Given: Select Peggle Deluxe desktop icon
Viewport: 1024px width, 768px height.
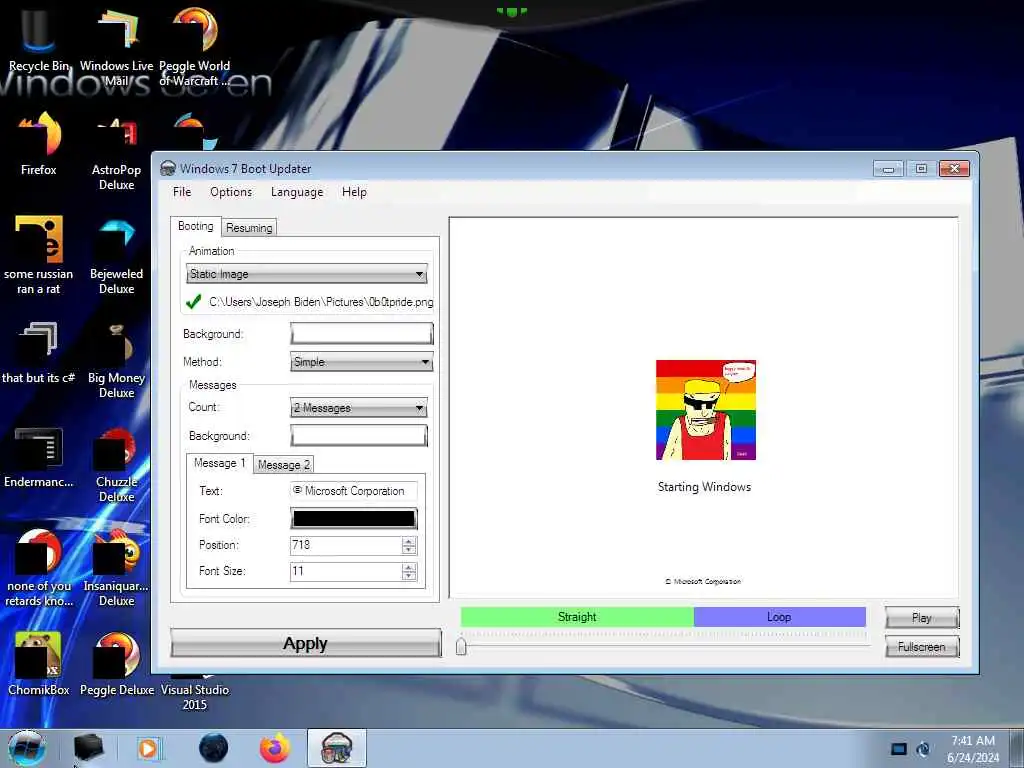Looking at the screenshot, I should [116, 663].
